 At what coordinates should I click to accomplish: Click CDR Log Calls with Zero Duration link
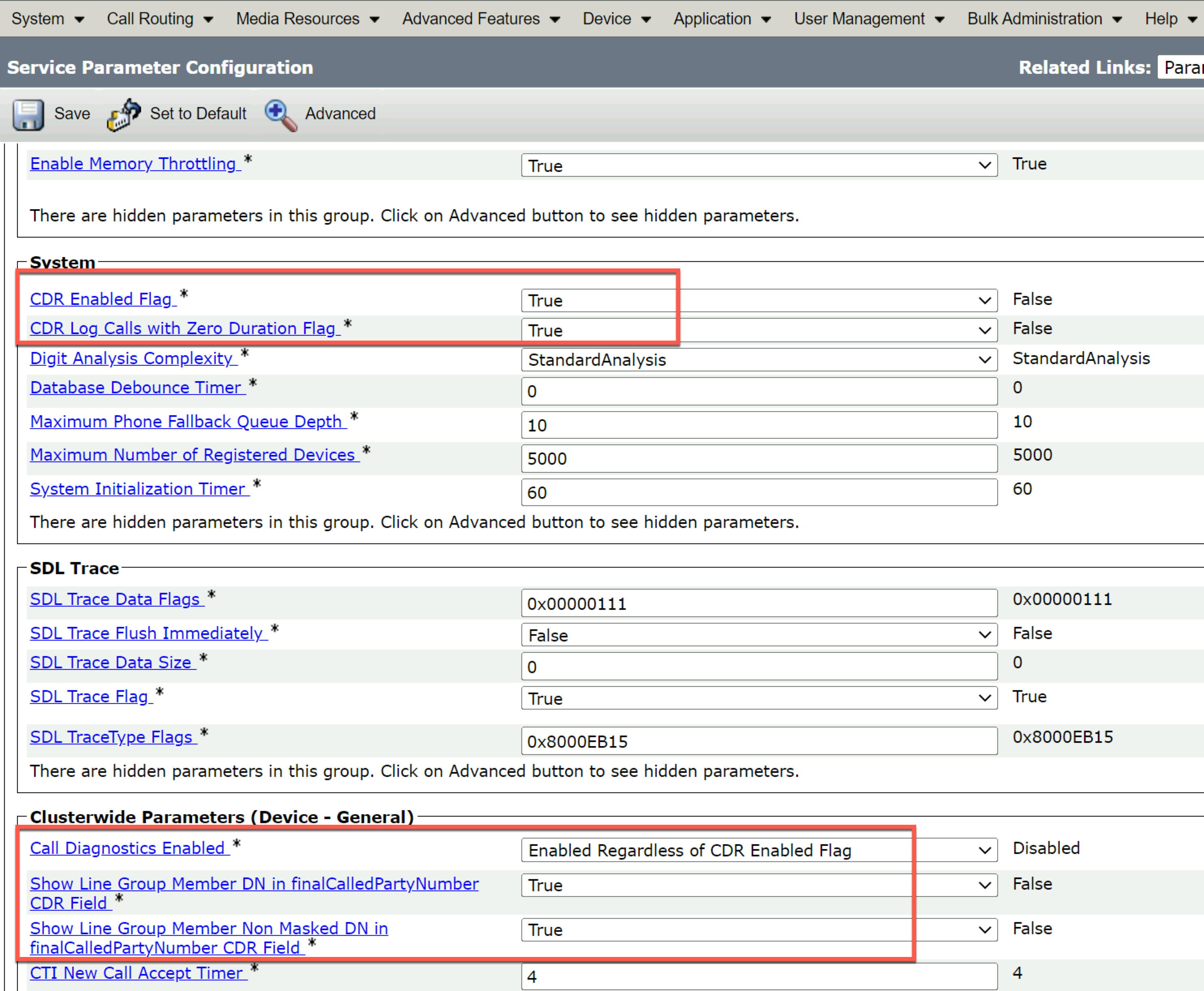coord(185,328)
